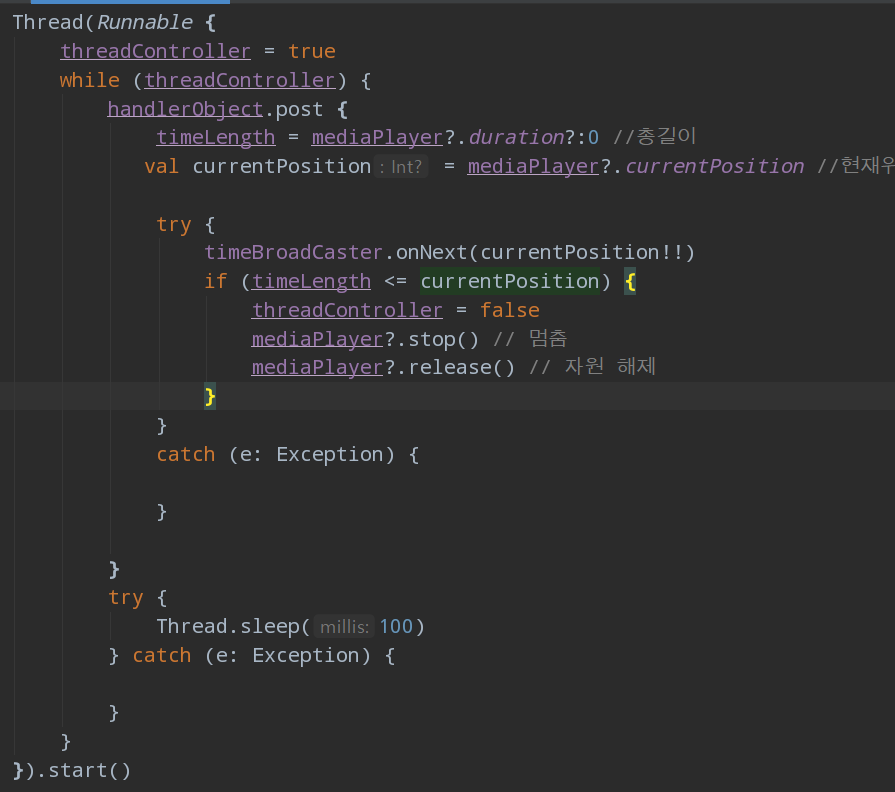Click the 'millis:' parameter hint

tap(344, 627)
